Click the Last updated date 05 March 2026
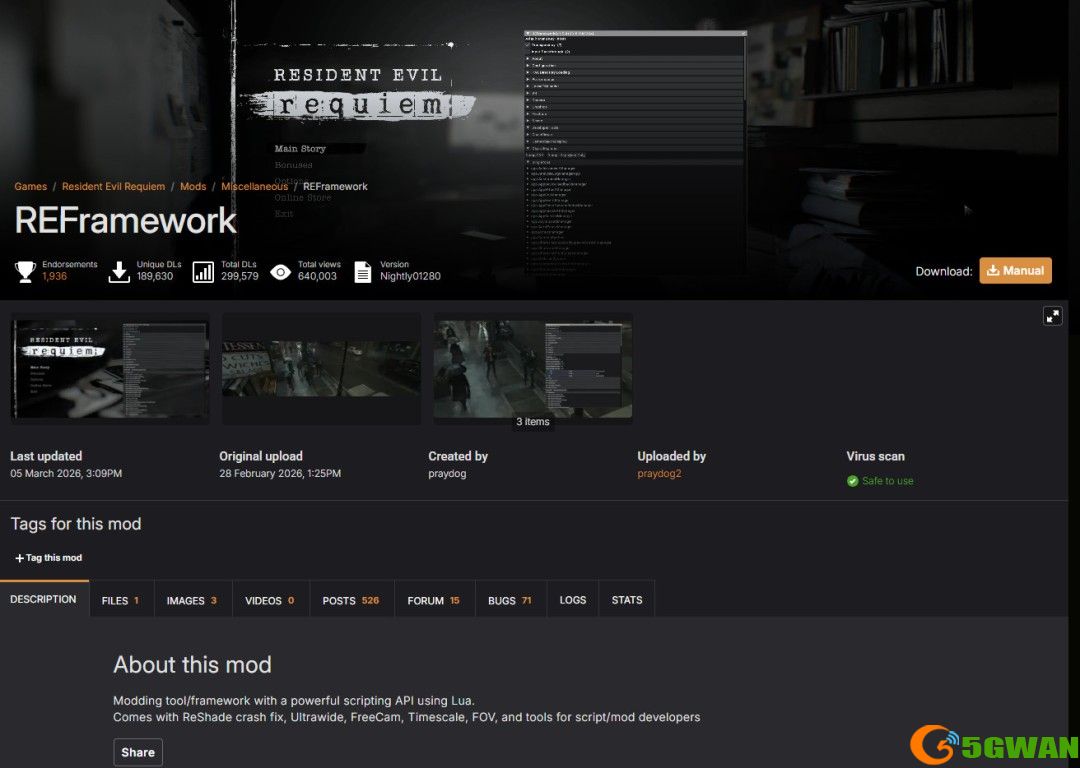The width and height of the screenshot is (1080, 768). point(66,473)
